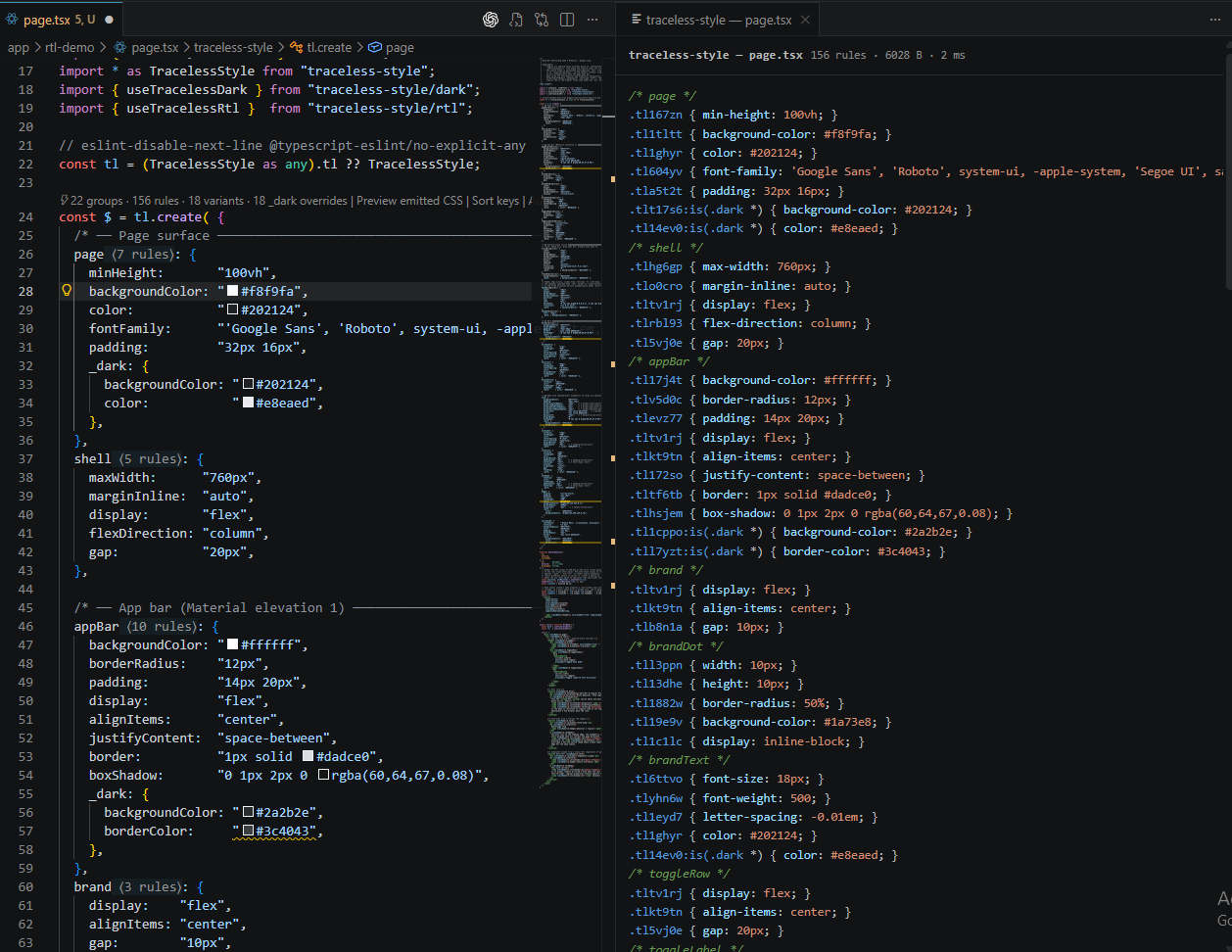Image resolution: width=1232 pixels, height=952 pixels.
Task: Open color swatch for #3c4043 on line 57
Action: [249, 831]
